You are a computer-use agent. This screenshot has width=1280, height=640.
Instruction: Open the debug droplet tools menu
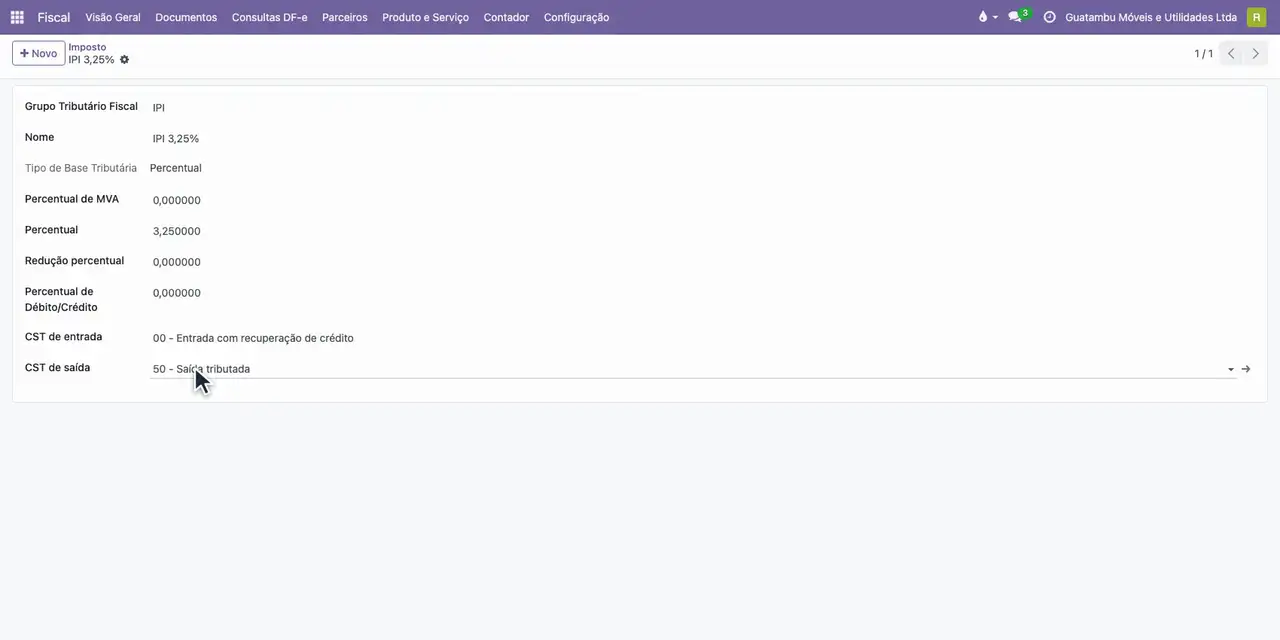[x=987, y=17]
